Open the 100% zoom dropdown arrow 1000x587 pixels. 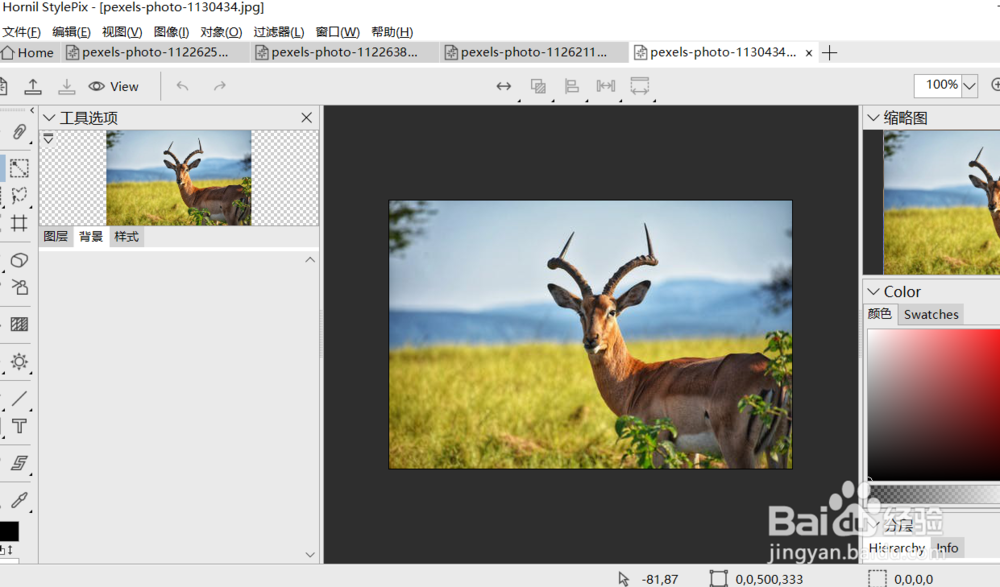tap(969, 85)
